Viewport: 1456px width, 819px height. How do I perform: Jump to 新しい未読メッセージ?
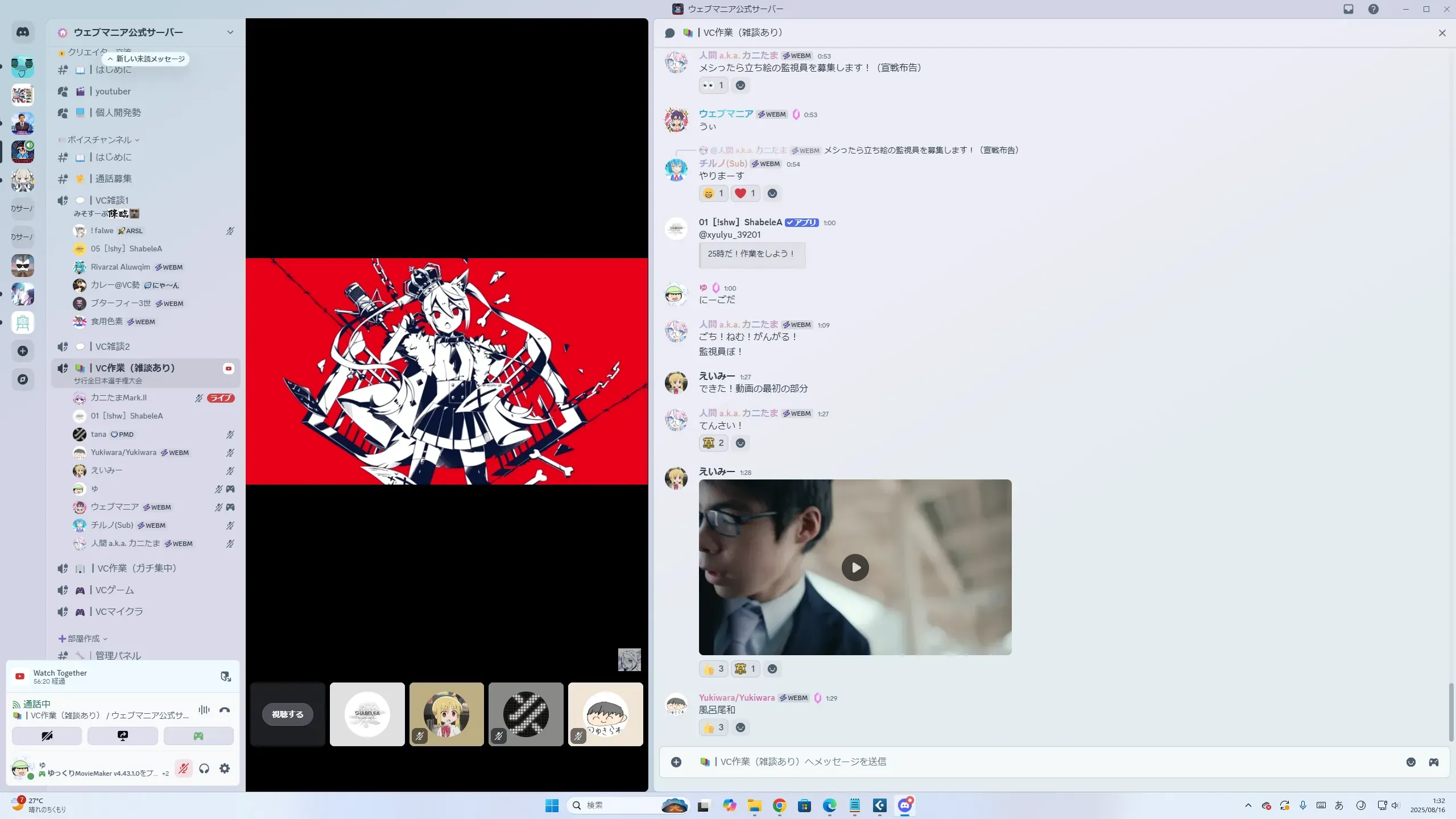pyautogui.click(x=147, y=59)
